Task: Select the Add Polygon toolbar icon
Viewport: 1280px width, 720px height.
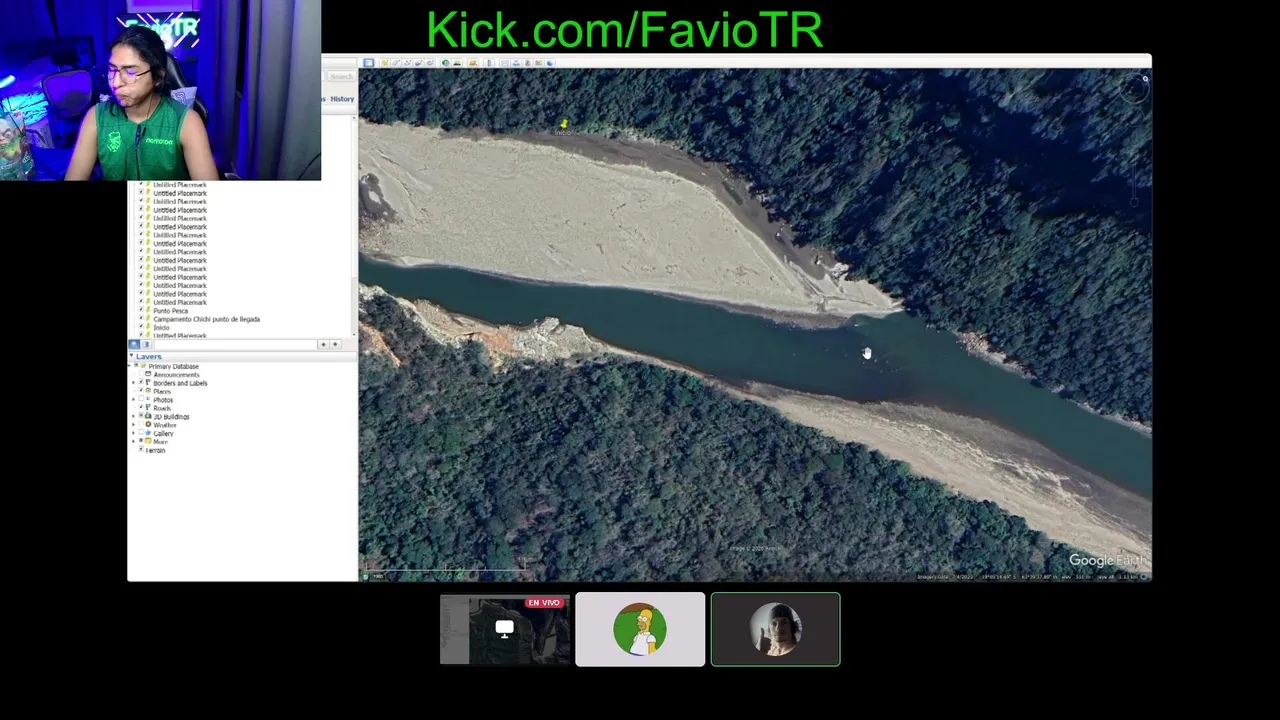Action: click(x=396, y=63)
